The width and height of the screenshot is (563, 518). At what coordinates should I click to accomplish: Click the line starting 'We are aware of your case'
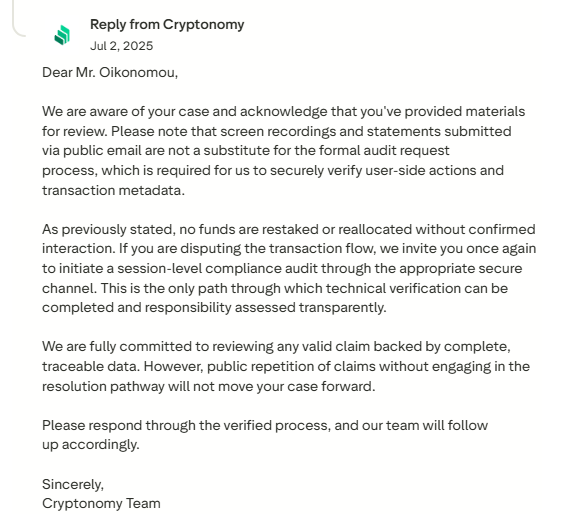284,112
